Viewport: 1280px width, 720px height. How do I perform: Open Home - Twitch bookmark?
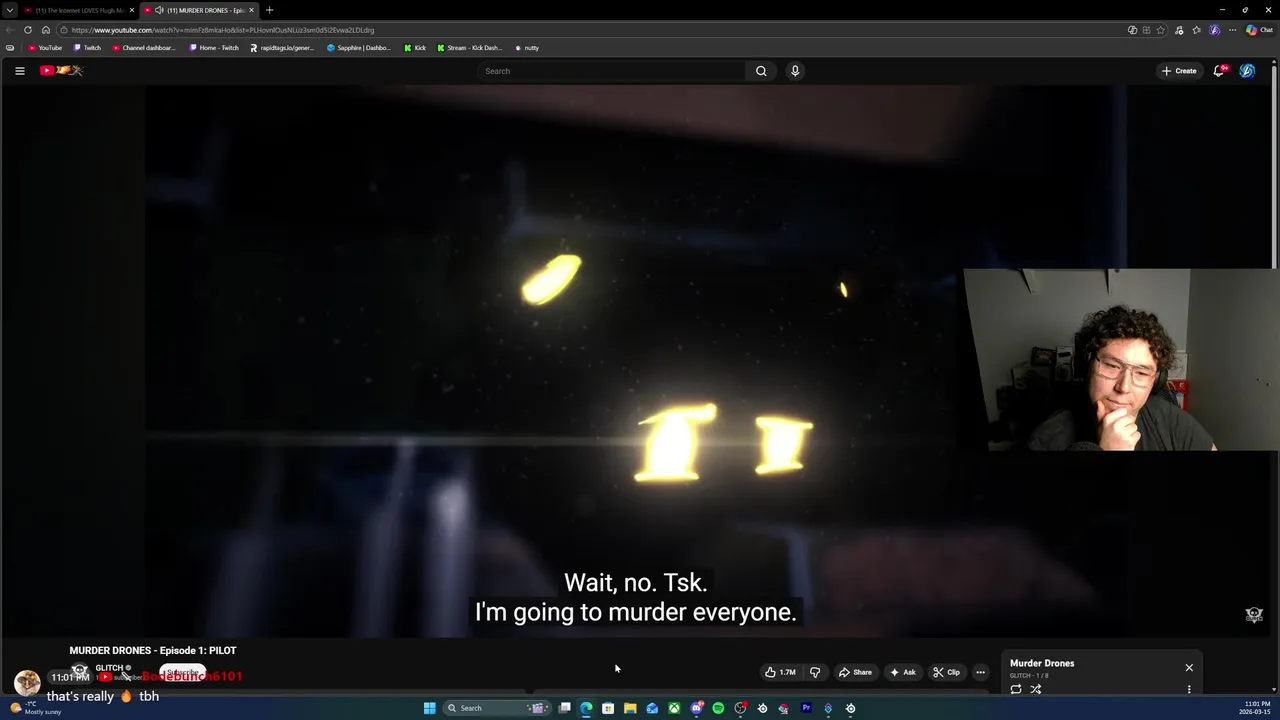pyautogui.click(x=214, y=48)
